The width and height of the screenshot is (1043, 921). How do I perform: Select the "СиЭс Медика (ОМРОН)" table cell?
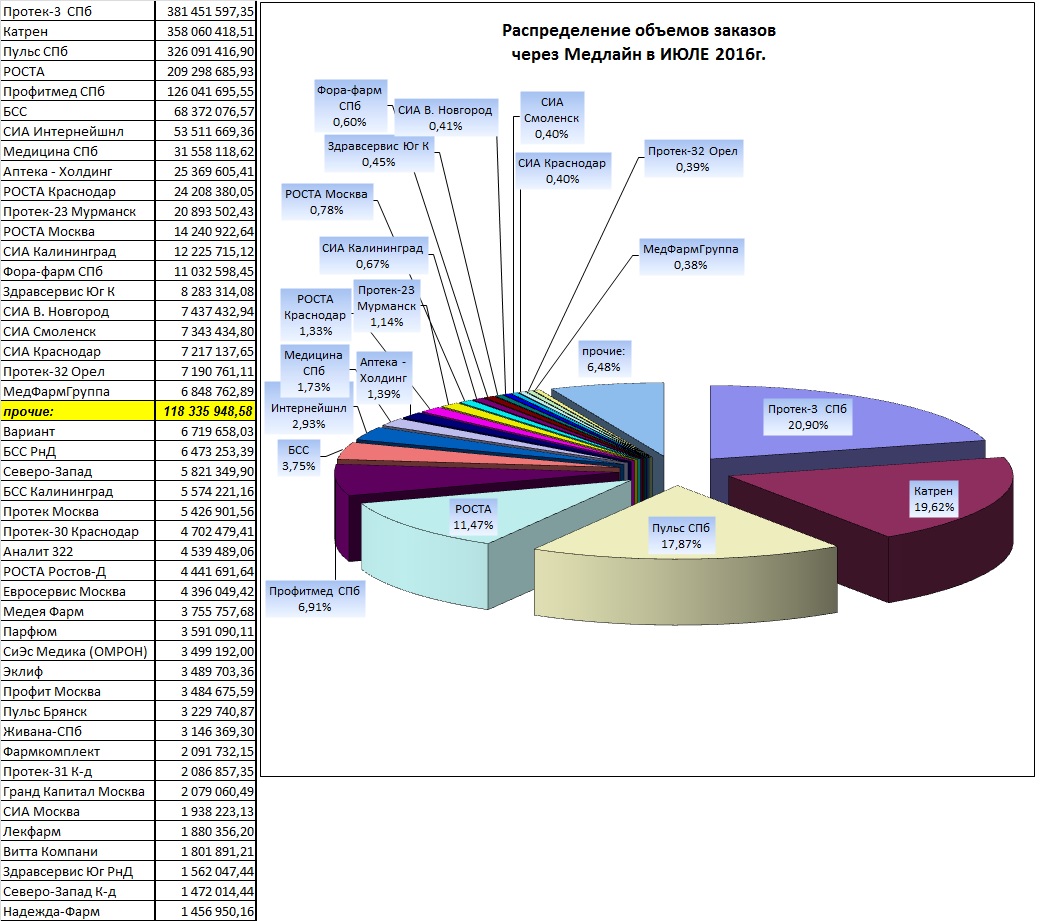pyautogui.click(x=78, y=651)
